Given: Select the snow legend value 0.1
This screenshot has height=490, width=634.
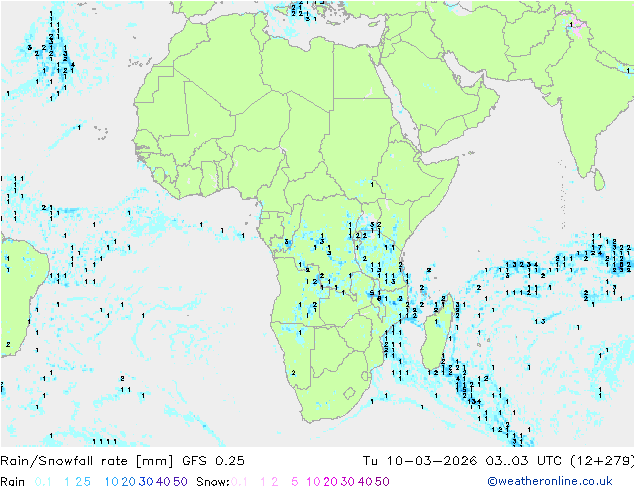Looking at the screenshot, I should 239,482.
